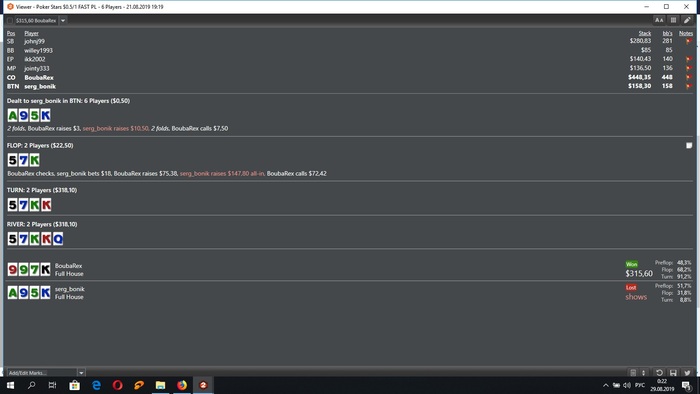Open the Add/Edit Marks dropdown arrow

pyautogui.click(x=81, y=373)
